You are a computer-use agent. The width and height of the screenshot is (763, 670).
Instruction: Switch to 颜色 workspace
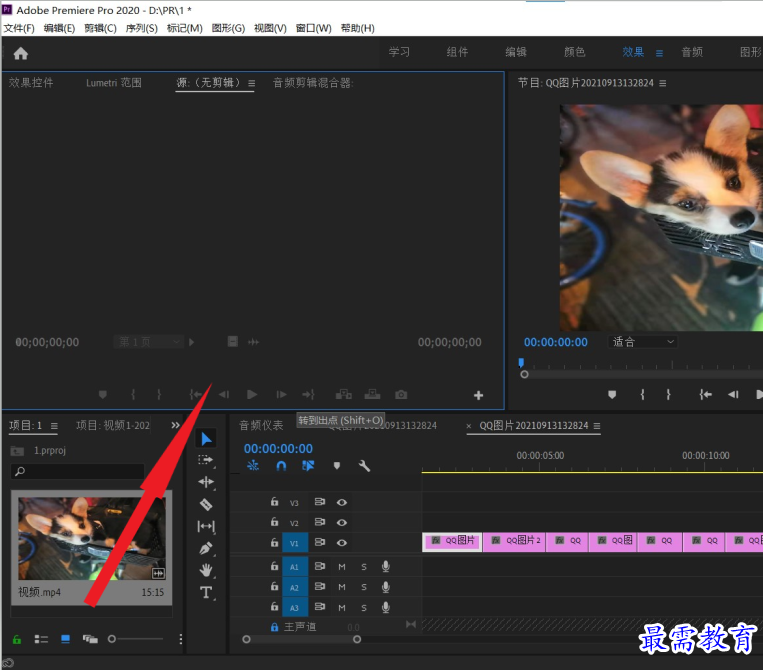coord(574,52)
